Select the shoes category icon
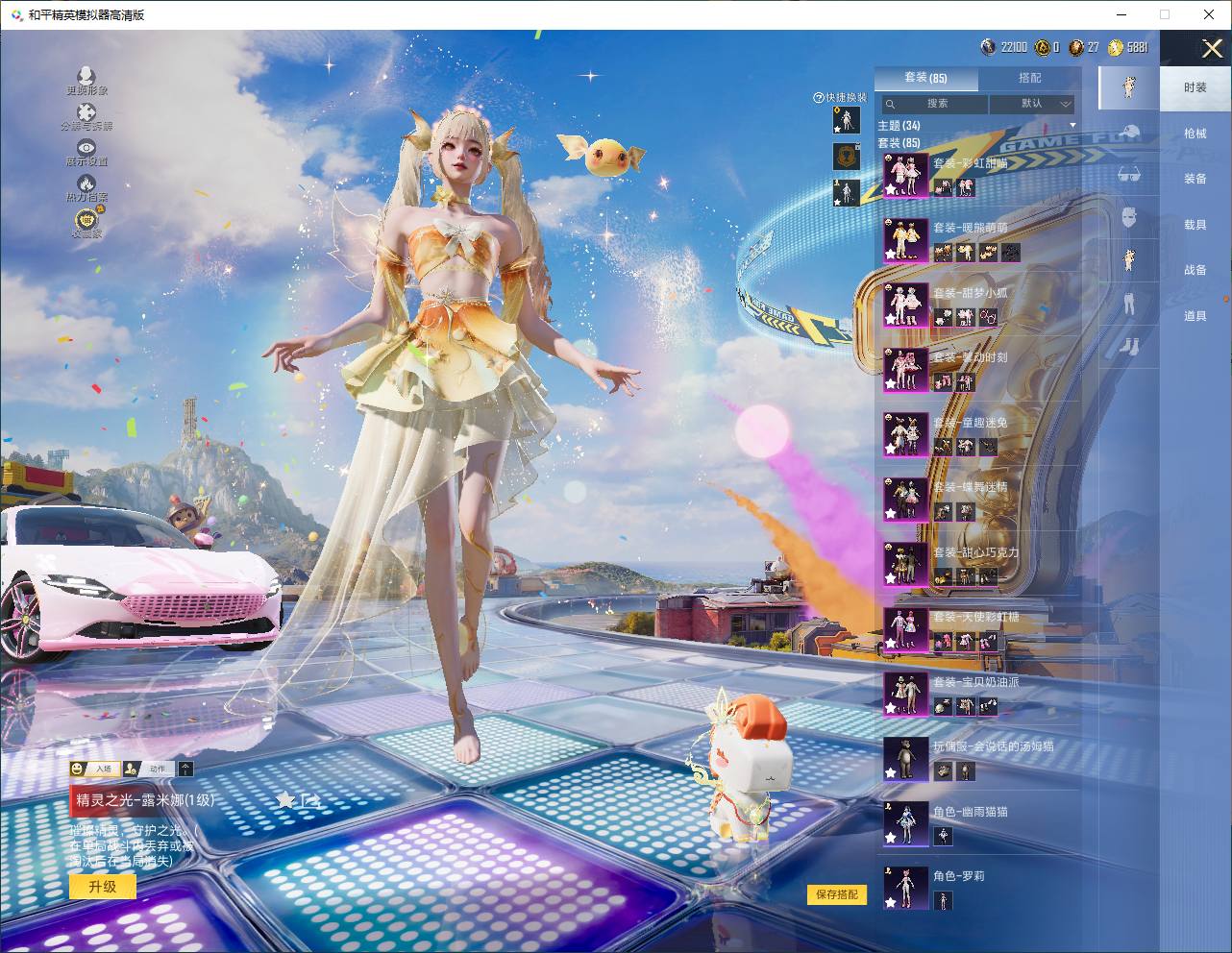Viewport: 1232px width, 953px height. pyautogui.click(x=1129, y=346)
